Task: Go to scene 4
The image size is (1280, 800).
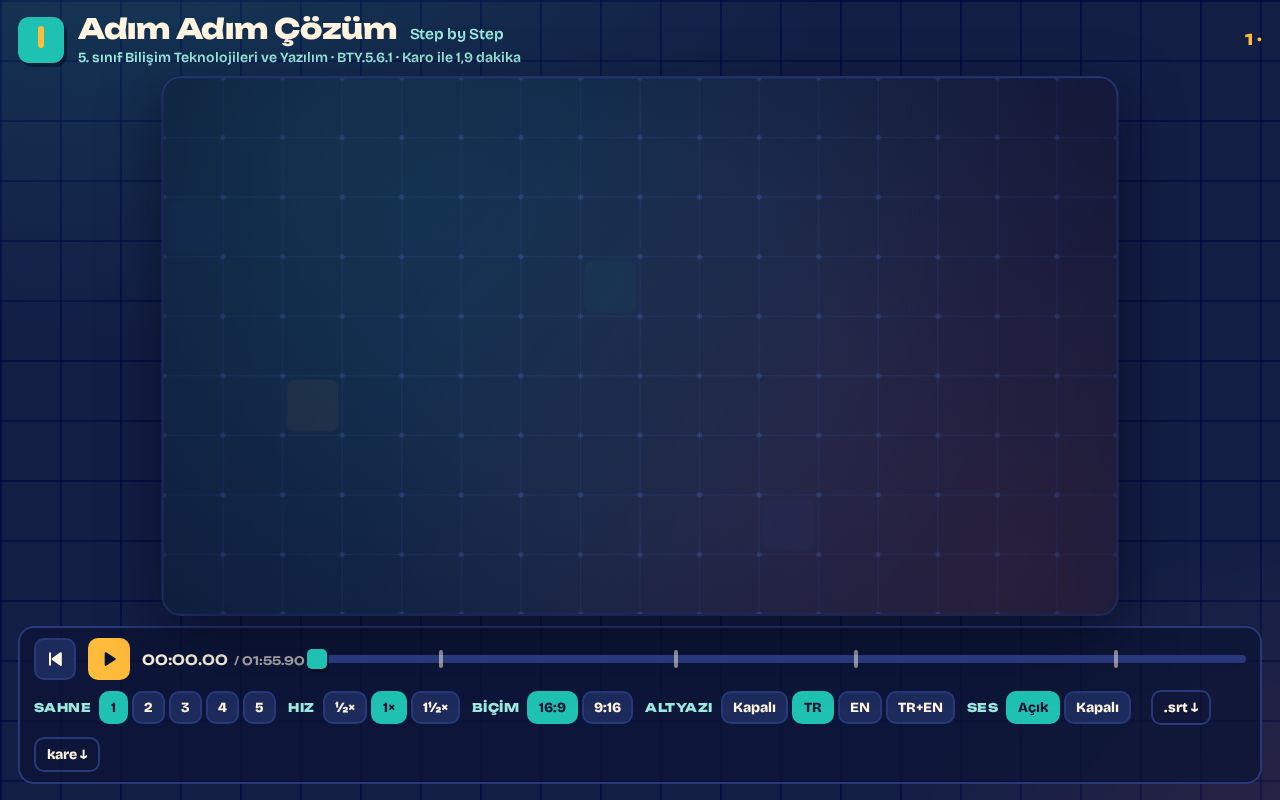Action: 222,707
